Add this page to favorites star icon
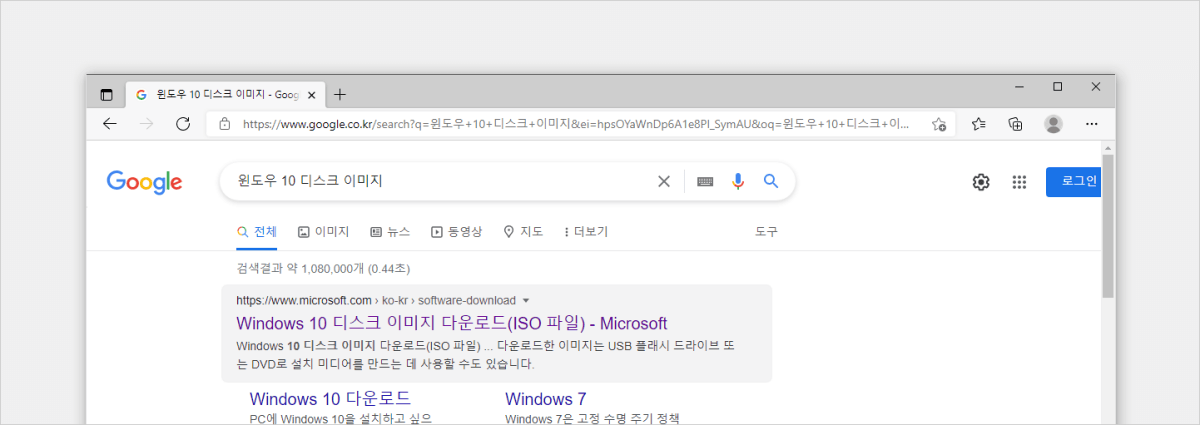Viewport: 1200px width, 425px height. (x=939, y=124)
